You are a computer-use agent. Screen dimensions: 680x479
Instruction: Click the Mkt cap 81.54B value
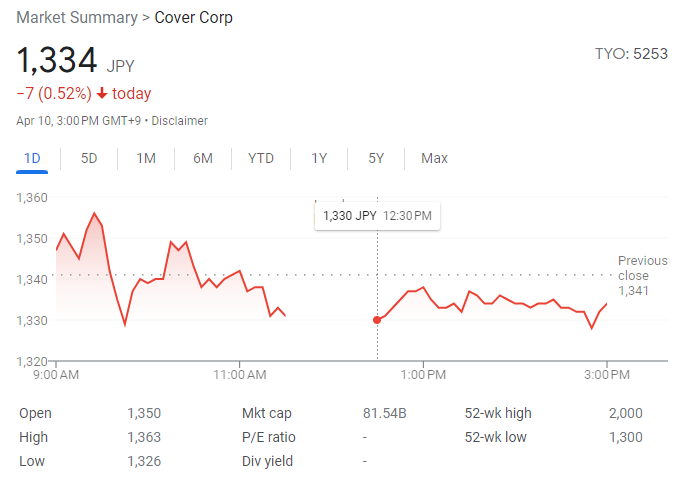coord(384,413)
